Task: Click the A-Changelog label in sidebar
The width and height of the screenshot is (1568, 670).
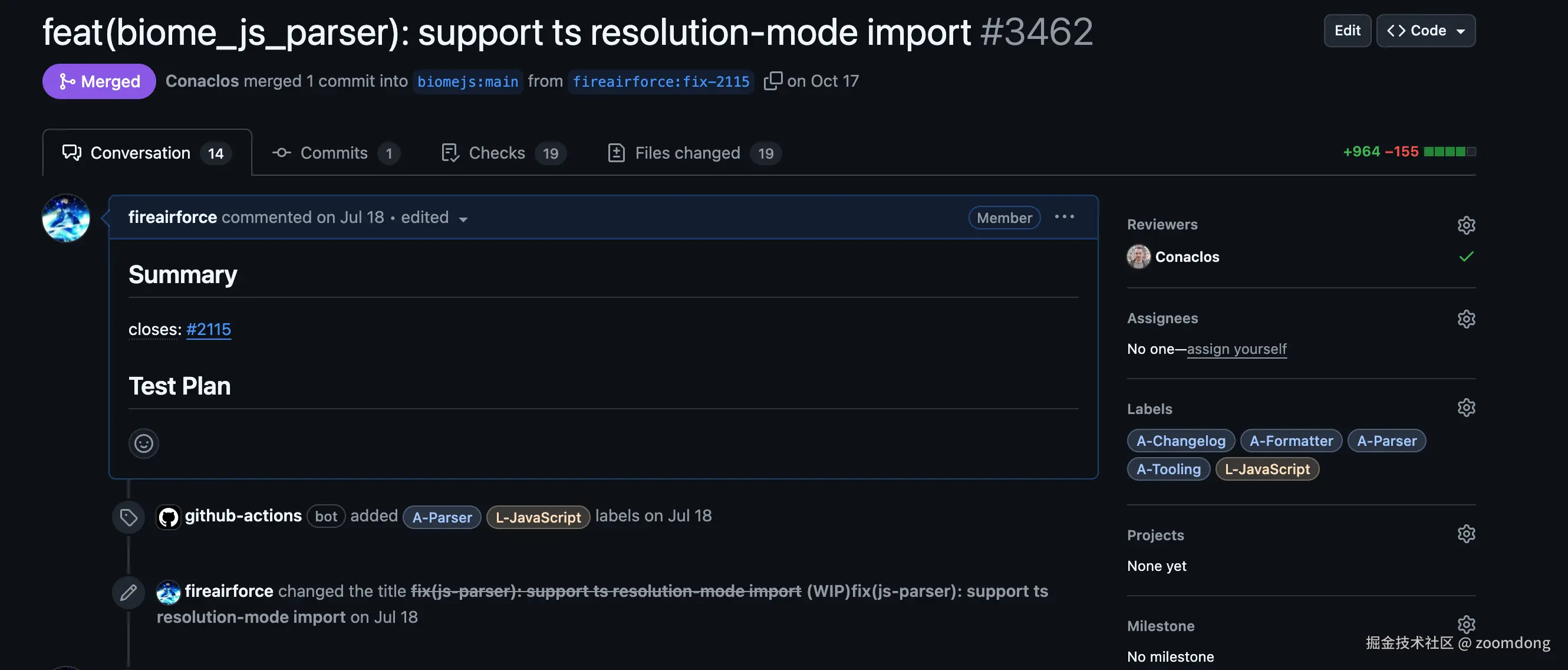Action: (1180, 441)
